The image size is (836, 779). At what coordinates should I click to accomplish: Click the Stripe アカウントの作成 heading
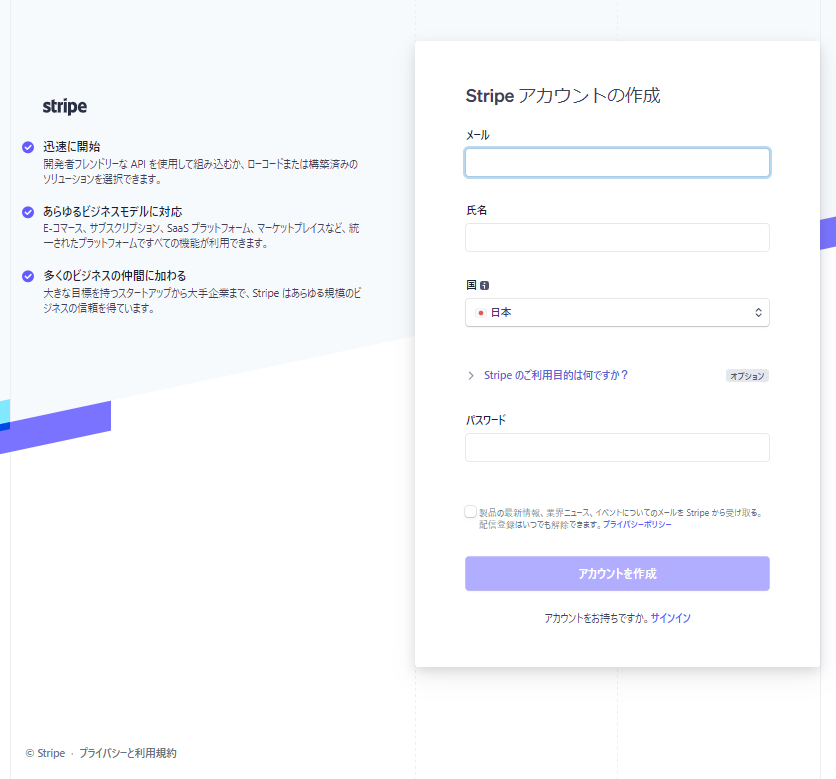click(x=563, y=95)
